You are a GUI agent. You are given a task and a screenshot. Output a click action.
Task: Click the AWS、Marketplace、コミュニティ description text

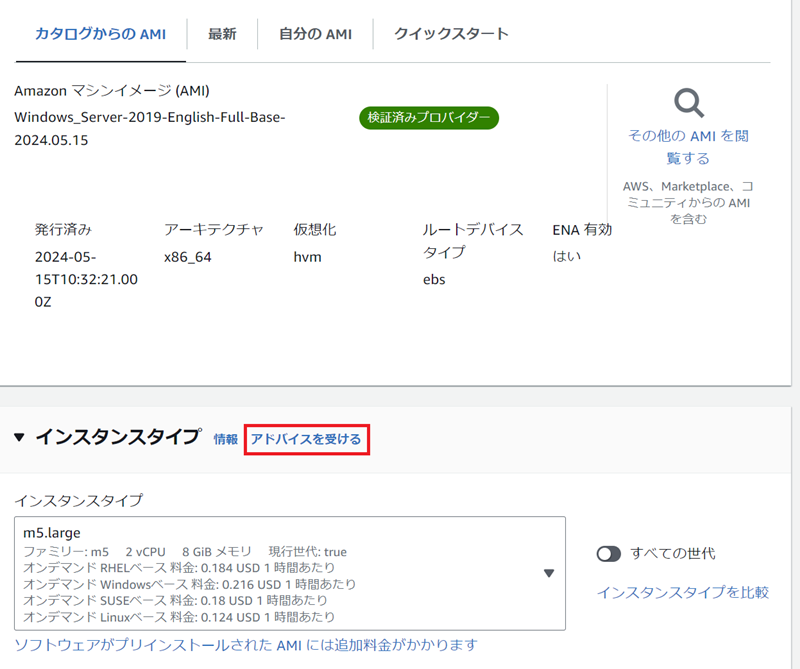coord(688,203)
